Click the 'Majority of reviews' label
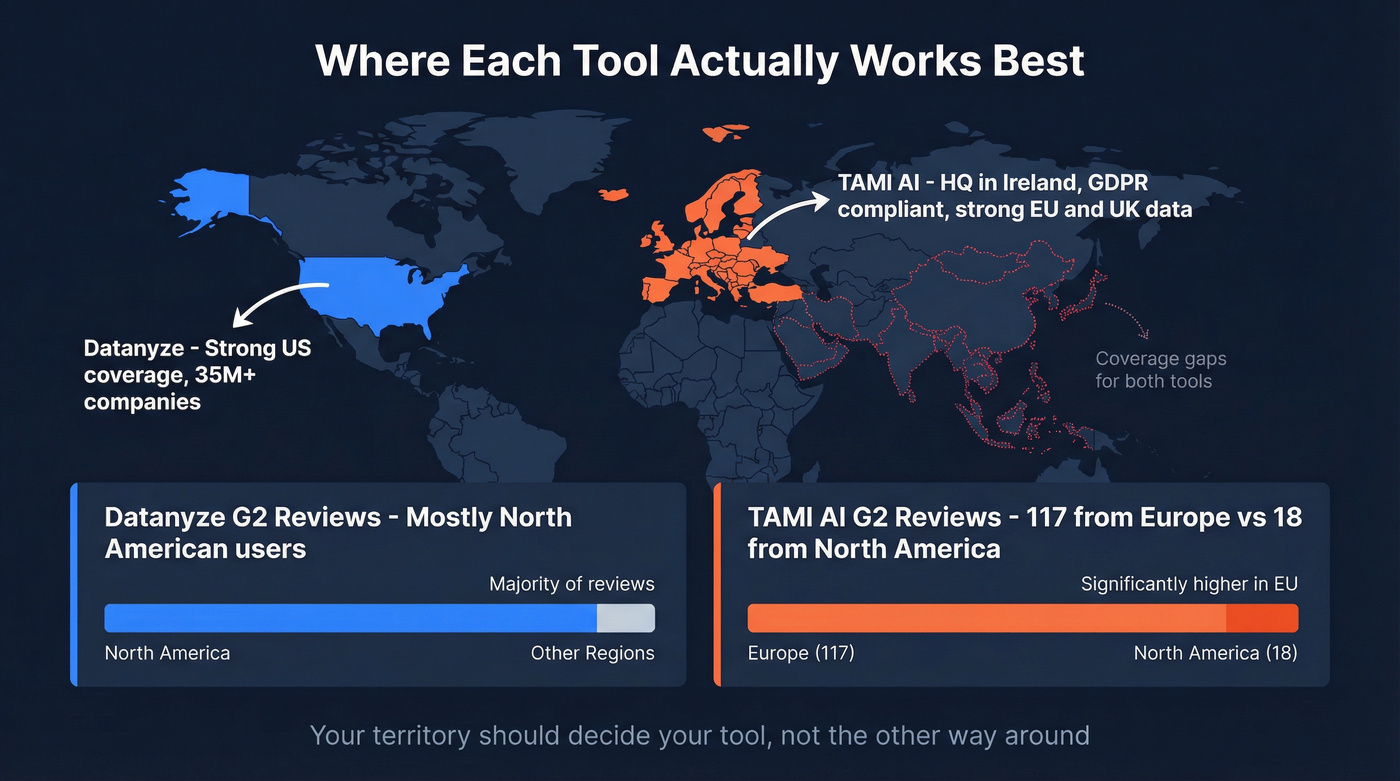 point(571,584)
